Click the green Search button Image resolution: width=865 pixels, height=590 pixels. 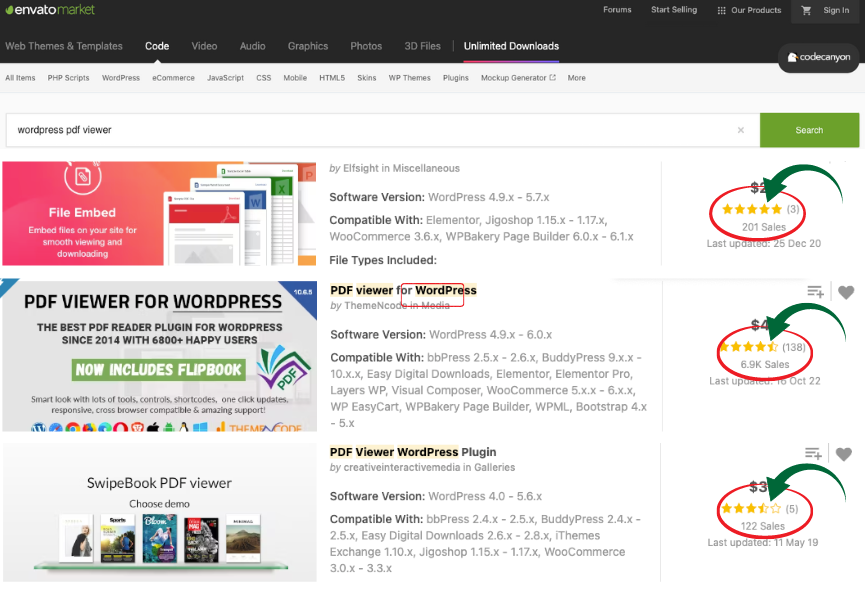point(809,130)
